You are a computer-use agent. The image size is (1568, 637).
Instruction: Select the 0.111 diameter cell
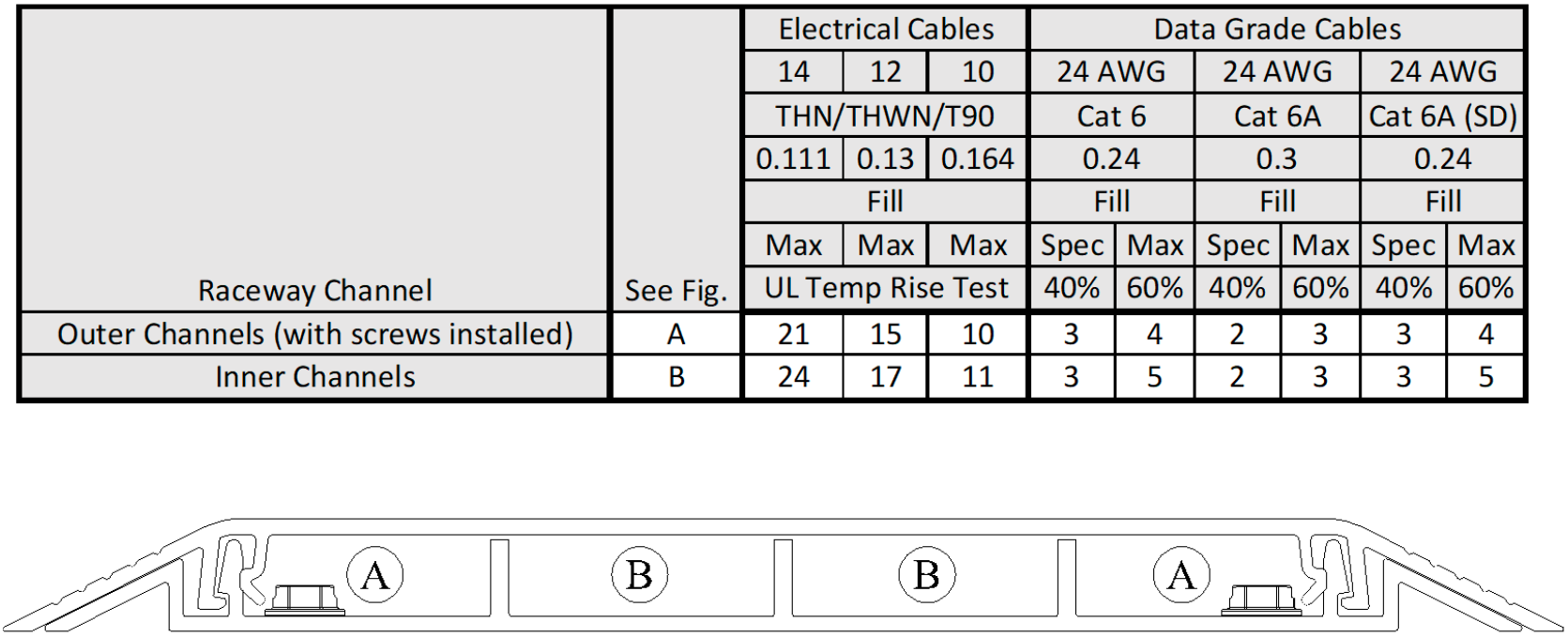[793, 159]
